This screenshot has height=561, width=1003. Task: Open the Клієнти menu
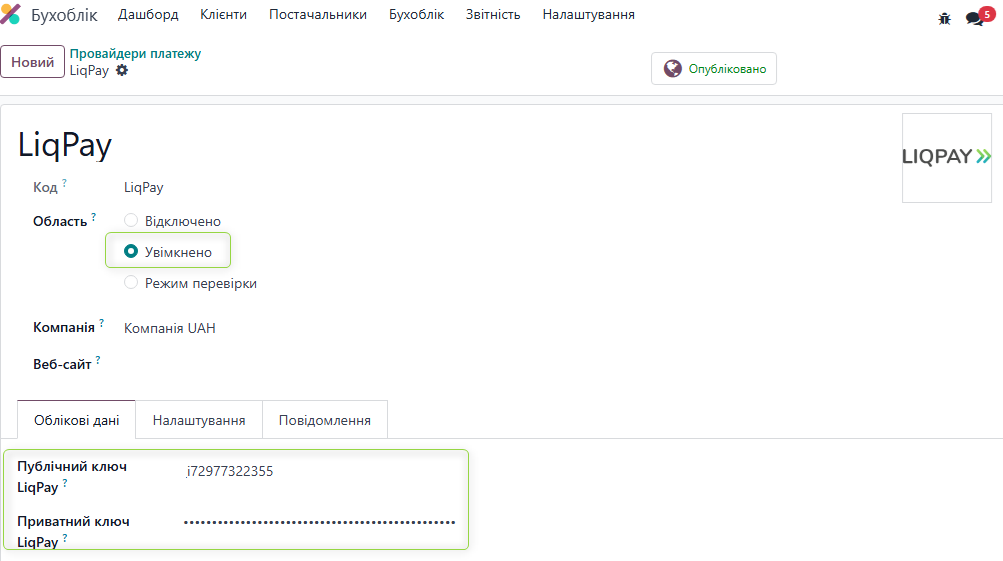point(223,15)
